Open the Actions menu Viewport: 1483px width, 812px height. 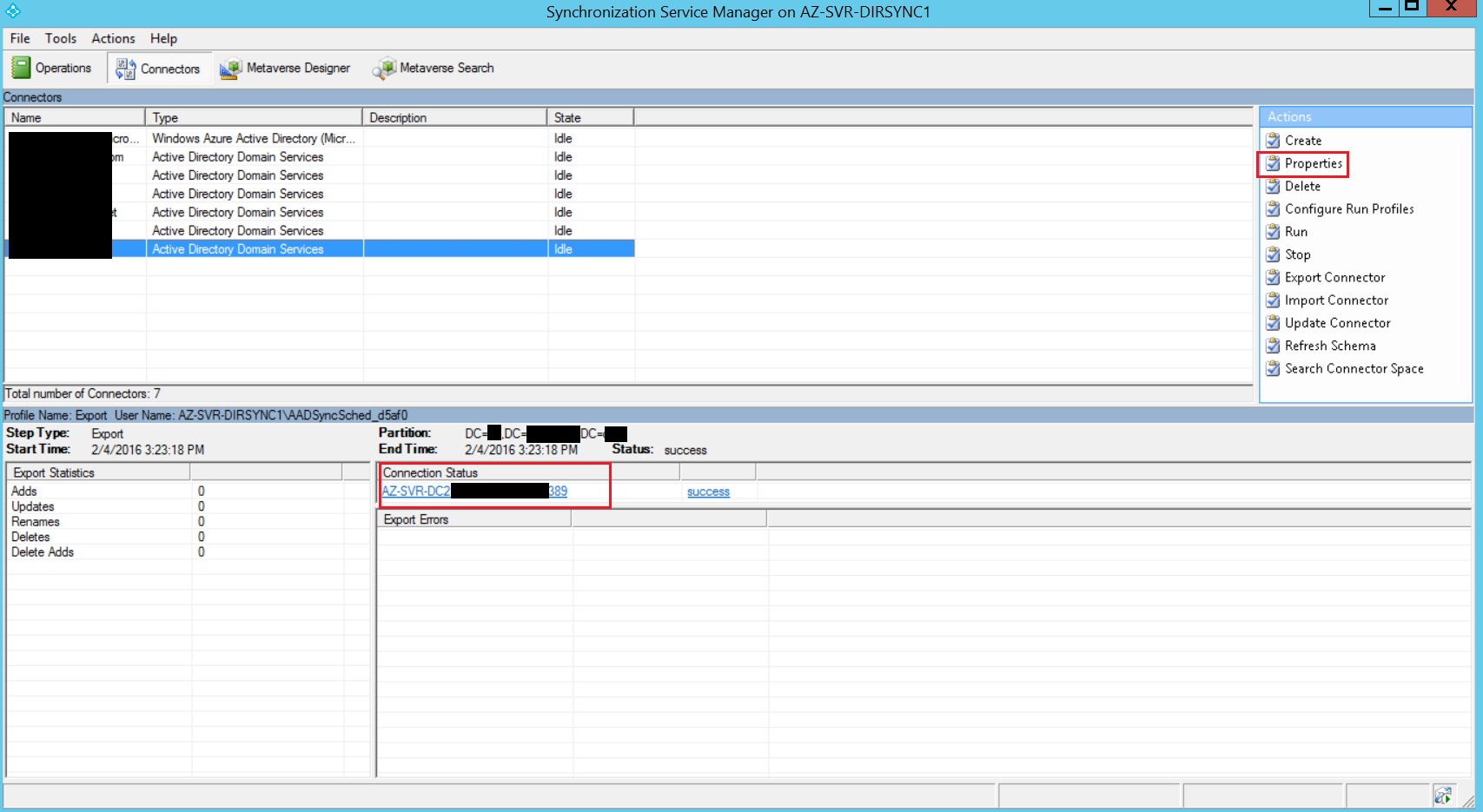click(113, 38)
